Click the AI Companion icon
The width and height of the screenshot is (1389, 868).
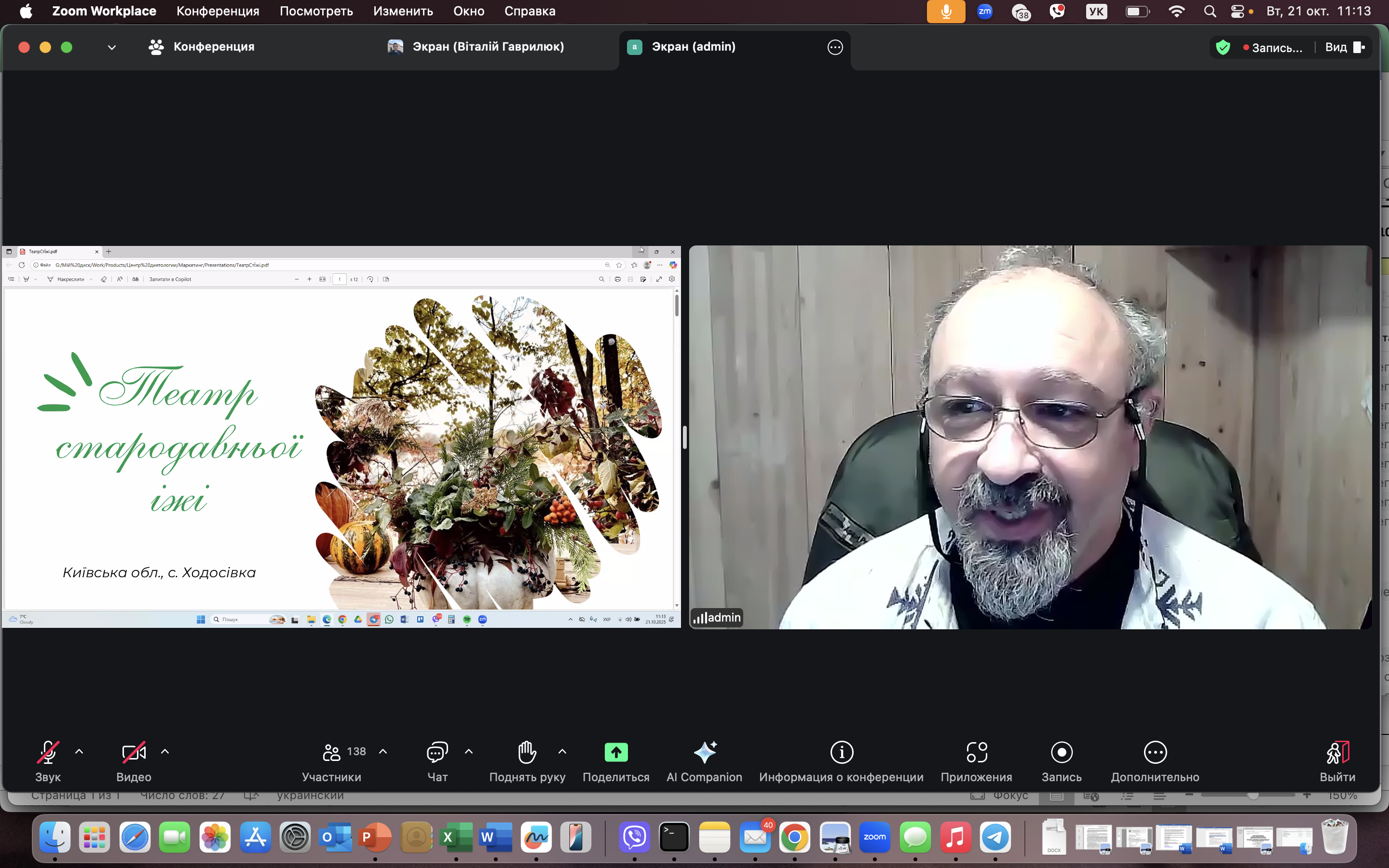(704, 752)
